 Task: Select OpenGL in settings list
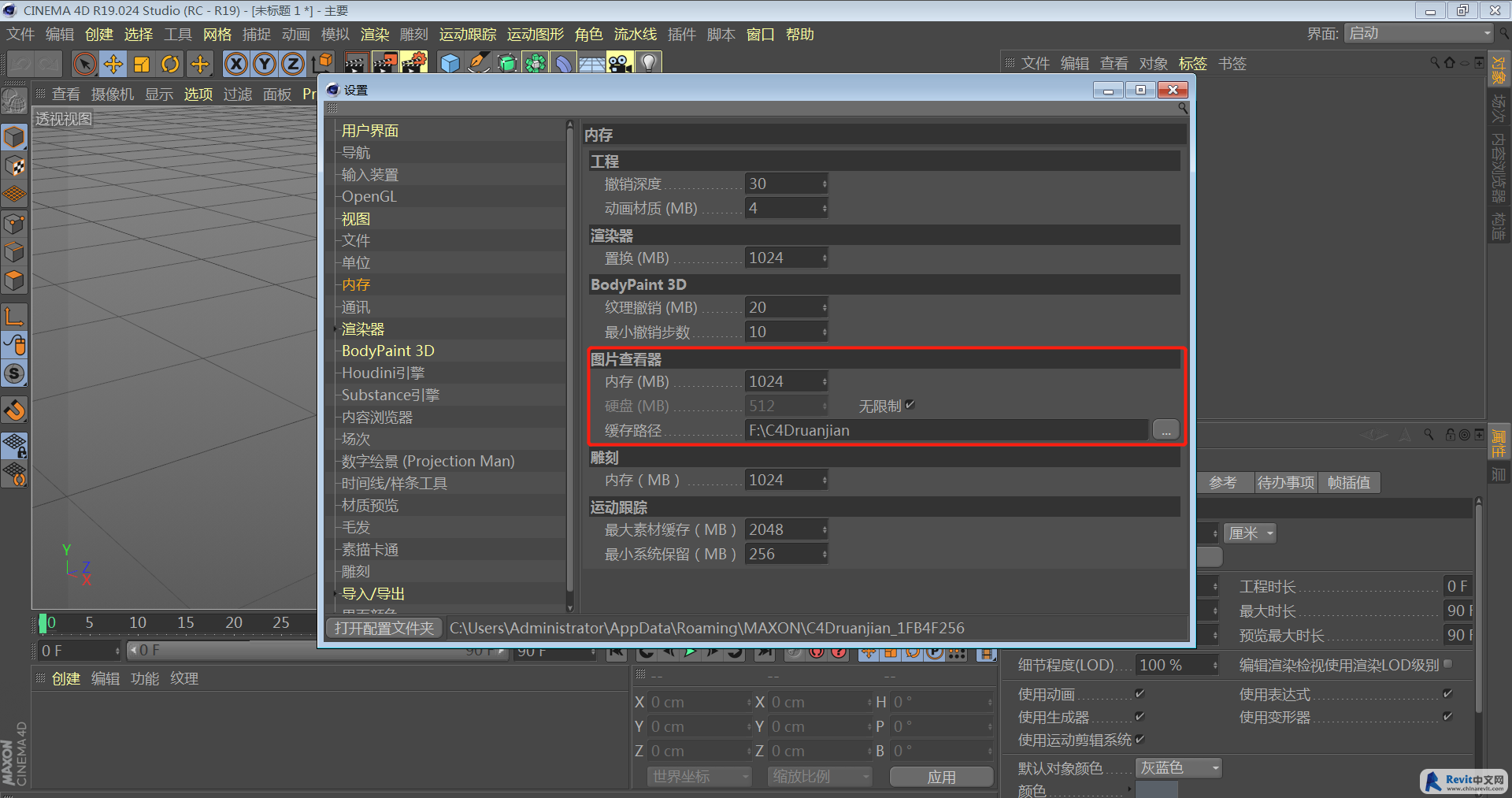pos(369,197)
